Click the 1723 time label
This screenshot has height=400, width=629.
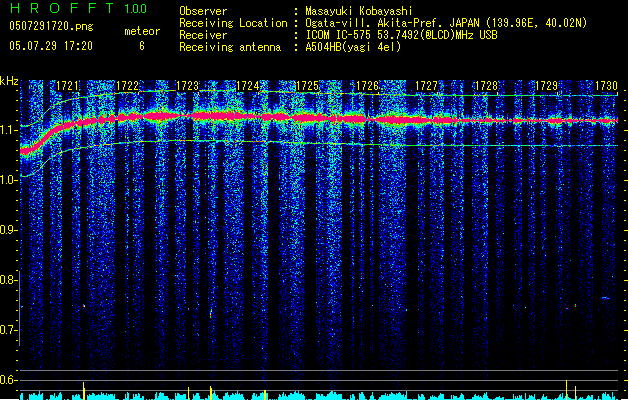(187, 86)
